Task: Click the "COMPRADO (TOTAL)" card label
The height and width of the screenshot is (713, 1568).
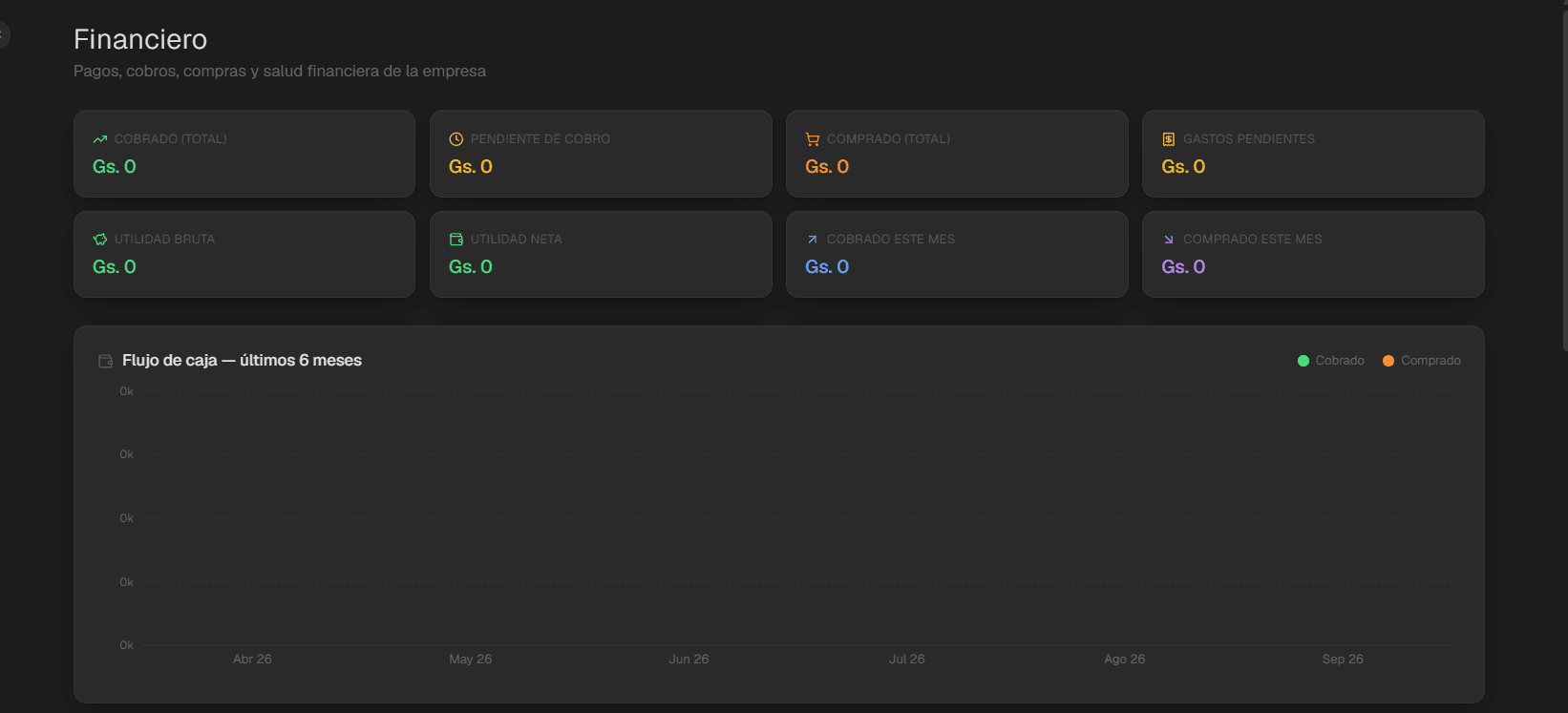Action: (889, 139)
